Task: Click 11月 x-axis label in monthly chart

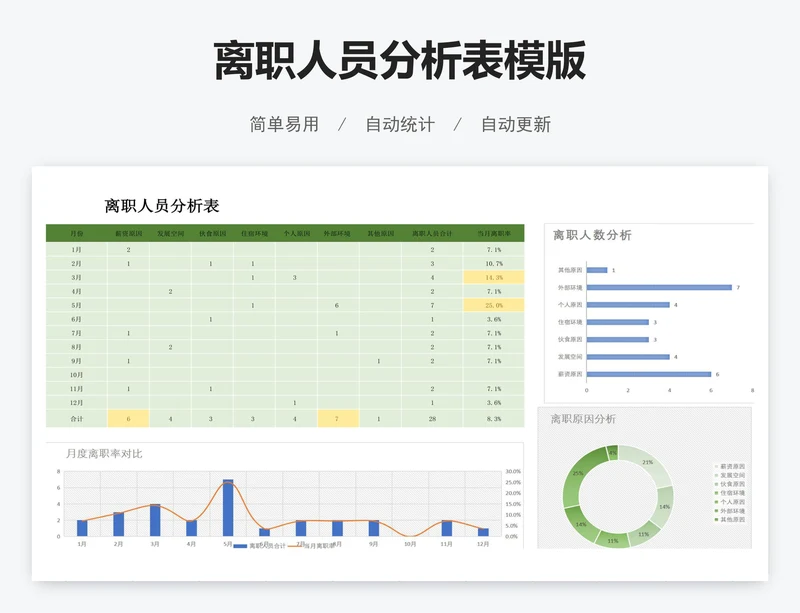Action: [446, 544]
